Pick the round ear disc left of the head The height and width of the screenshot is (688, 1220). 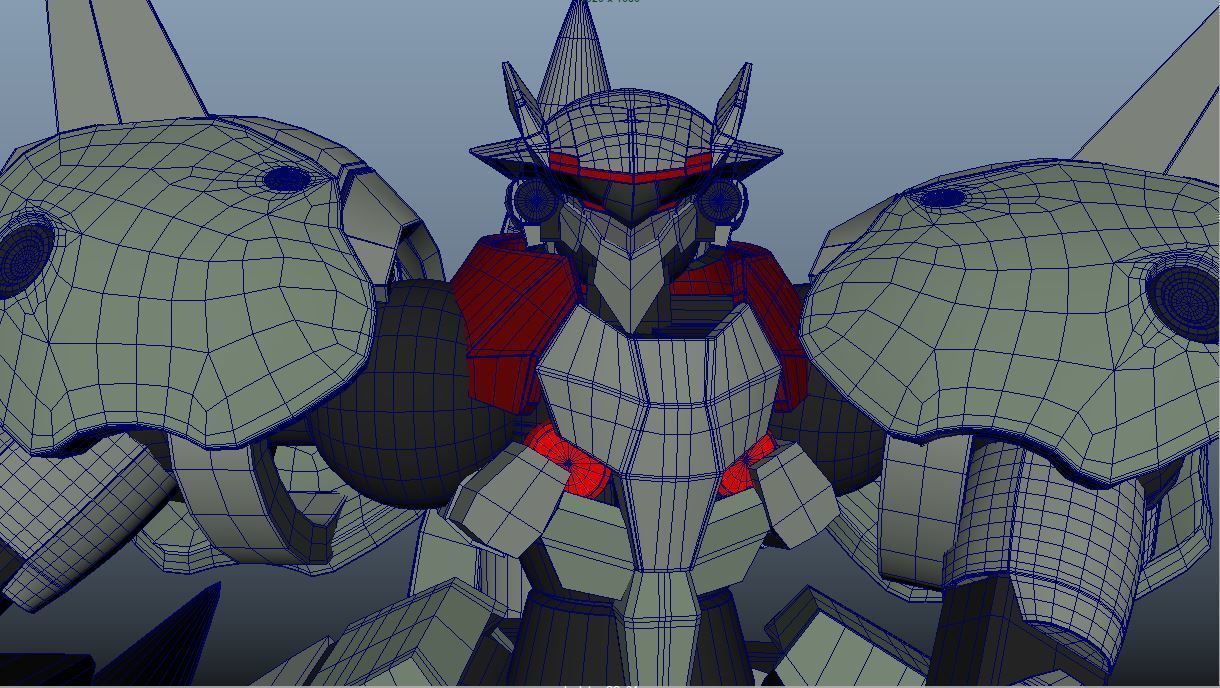click(537, 201)
